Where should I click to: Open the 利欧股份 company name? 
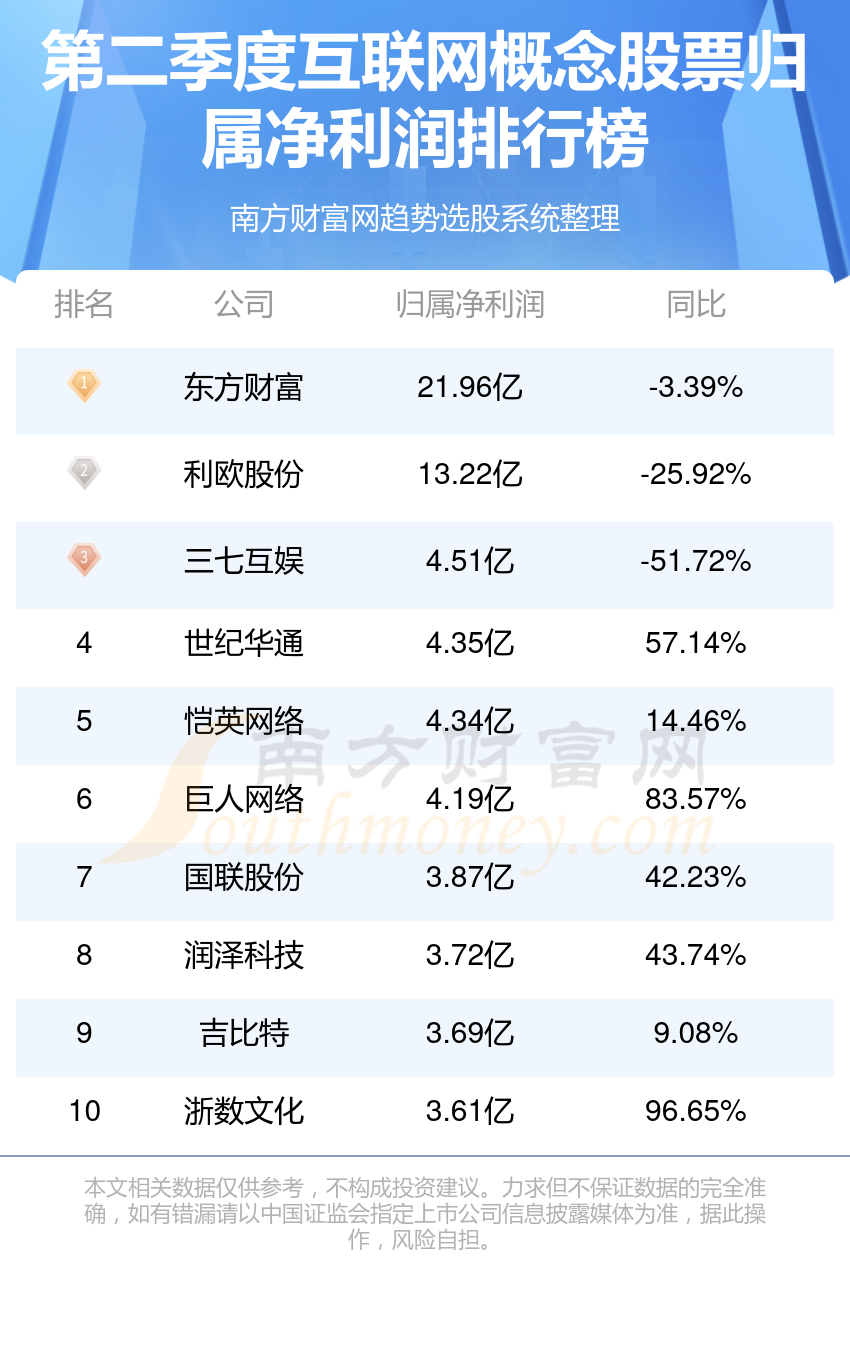coord(244,473)
